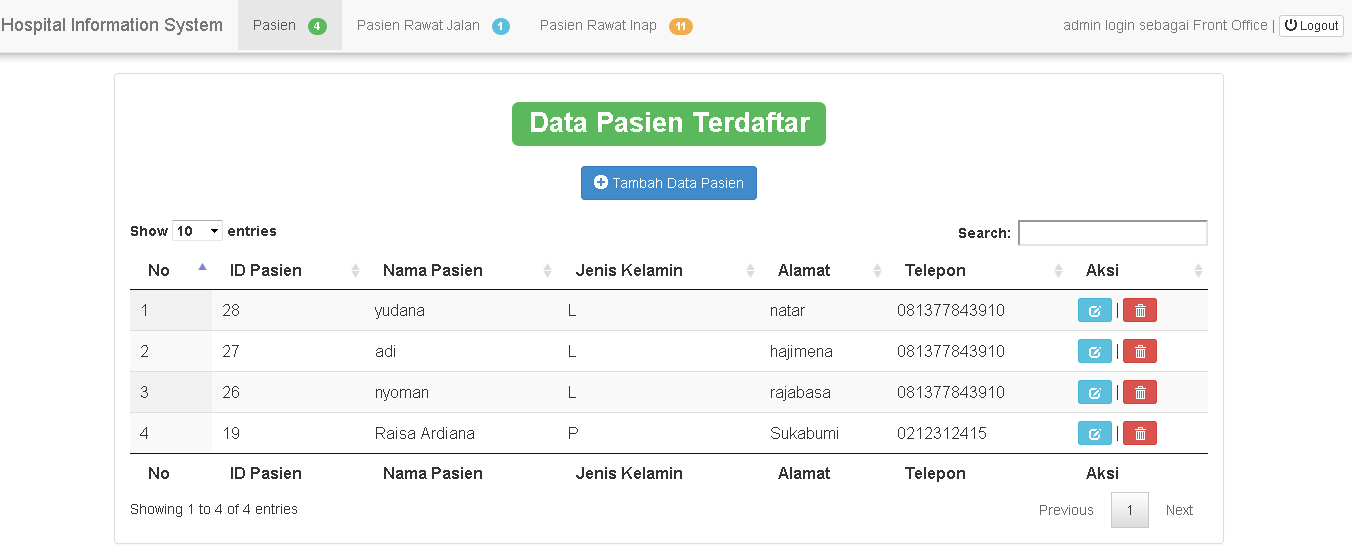The height and width of the screenshot is (548, 1352).
Task: Click 'admin login sebagai Front Office' text
Action: coord(1165,25)
